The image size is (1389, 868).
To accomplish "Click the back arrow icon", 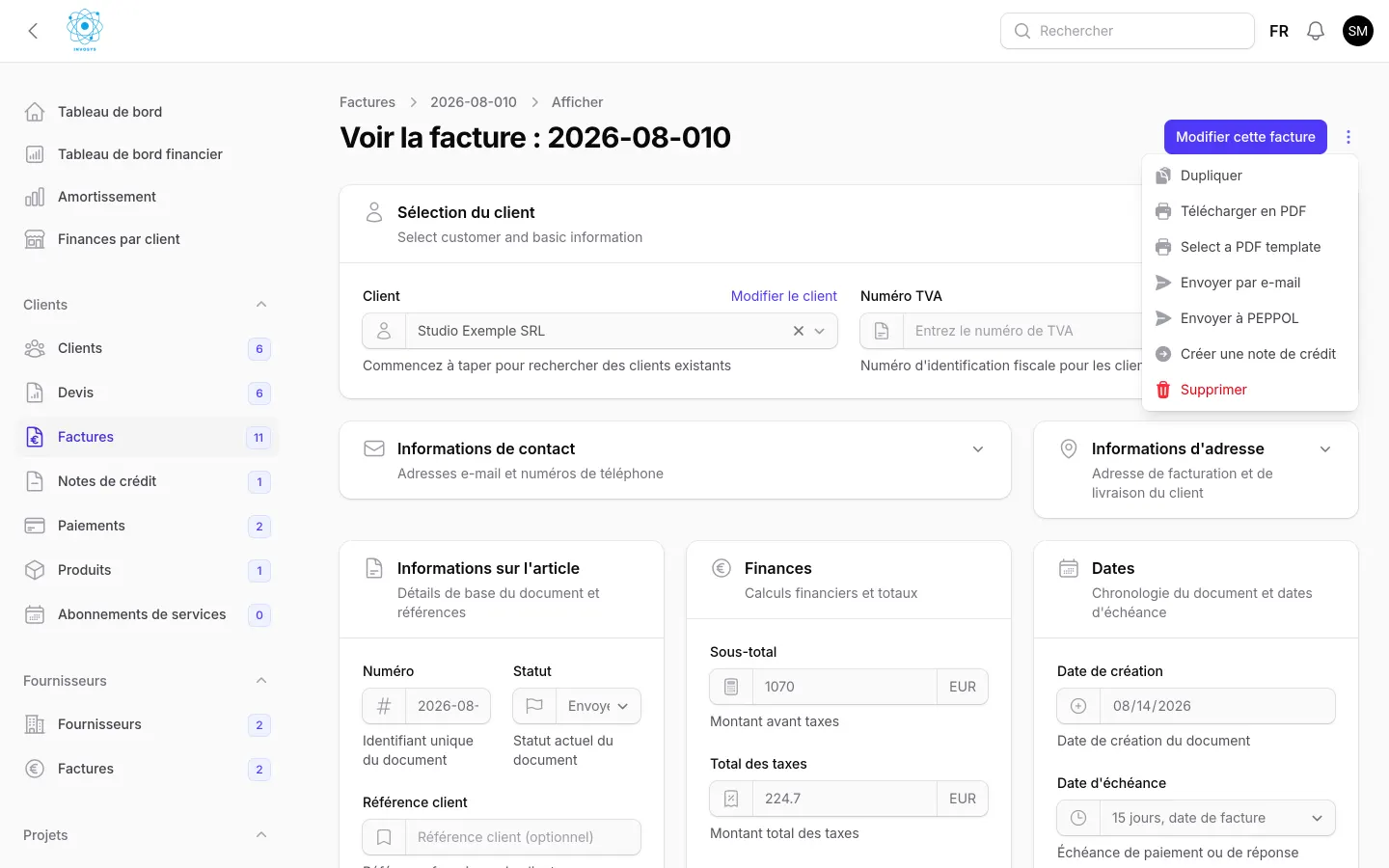I will 33,31.
